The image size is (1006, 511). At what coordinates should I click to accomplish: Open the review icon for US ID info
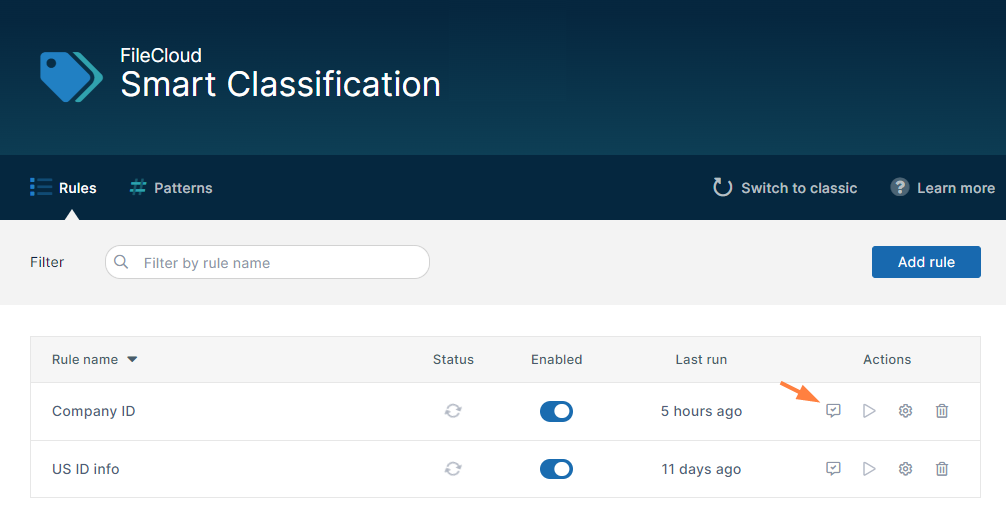[x=833, y=469]
